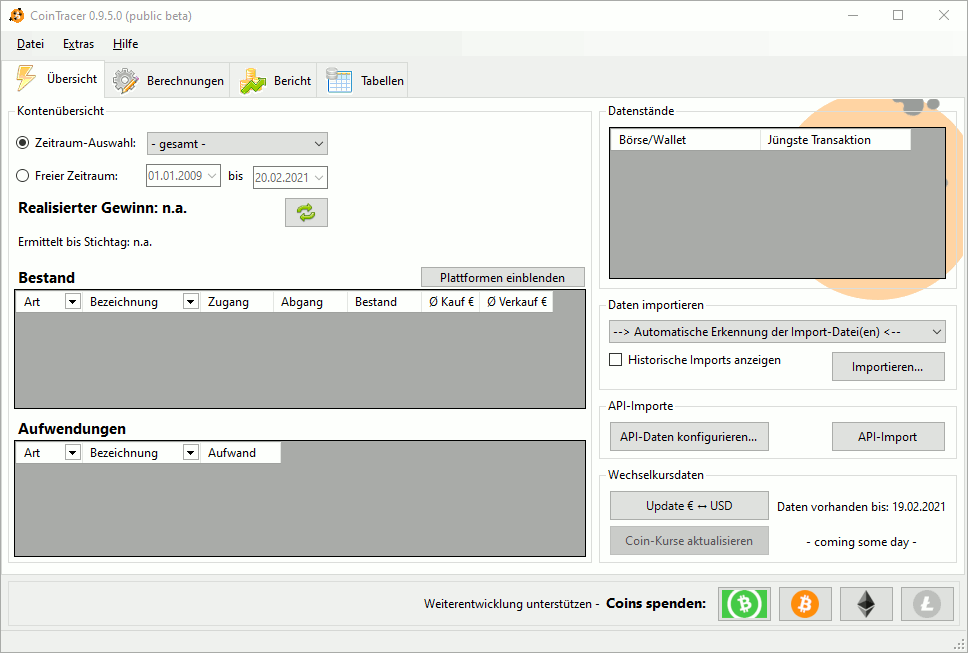Click the Aufwand column header
968x653 pixels.
[x=241, y=453]
